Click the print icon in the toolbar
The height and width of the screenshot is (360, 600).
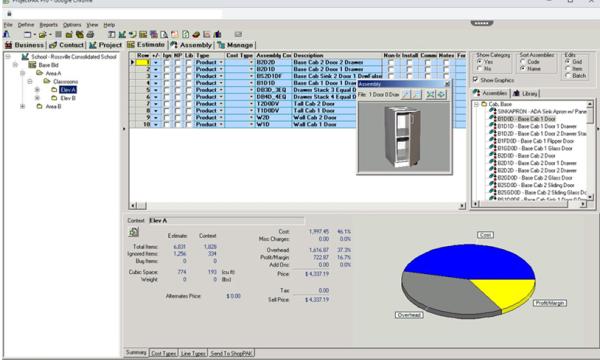[90, 34]
